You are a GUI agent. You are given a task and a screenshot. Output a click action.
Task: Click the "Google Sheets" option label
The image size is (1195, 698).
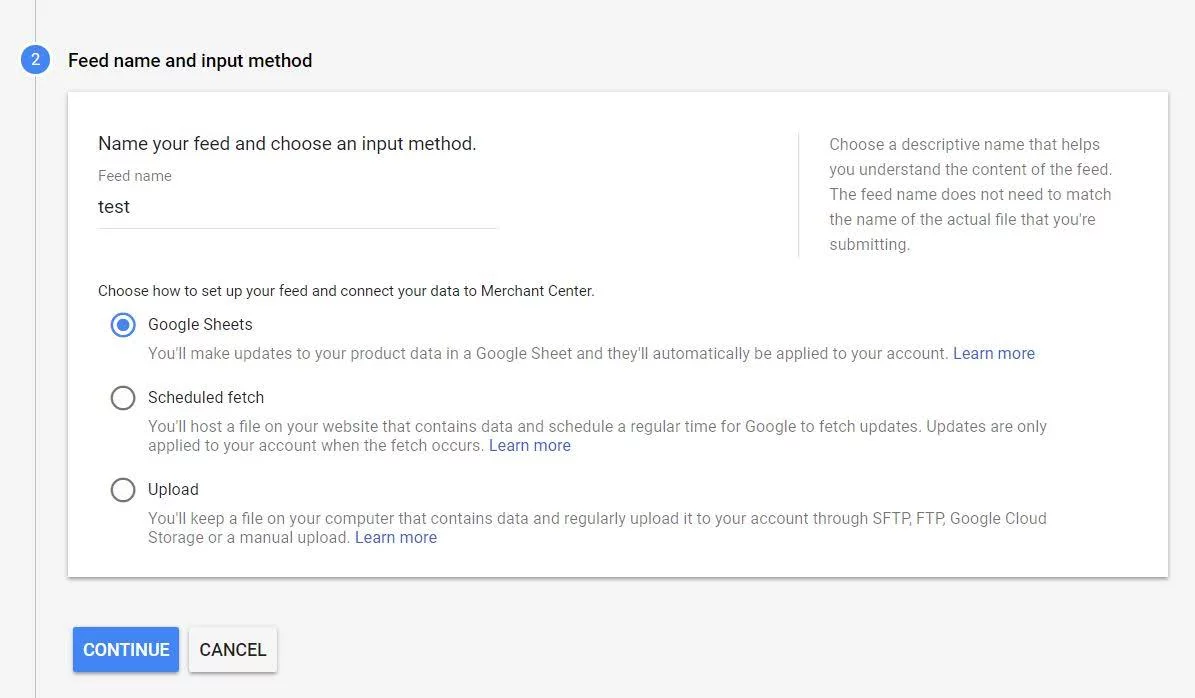click(x=200, y=324)
